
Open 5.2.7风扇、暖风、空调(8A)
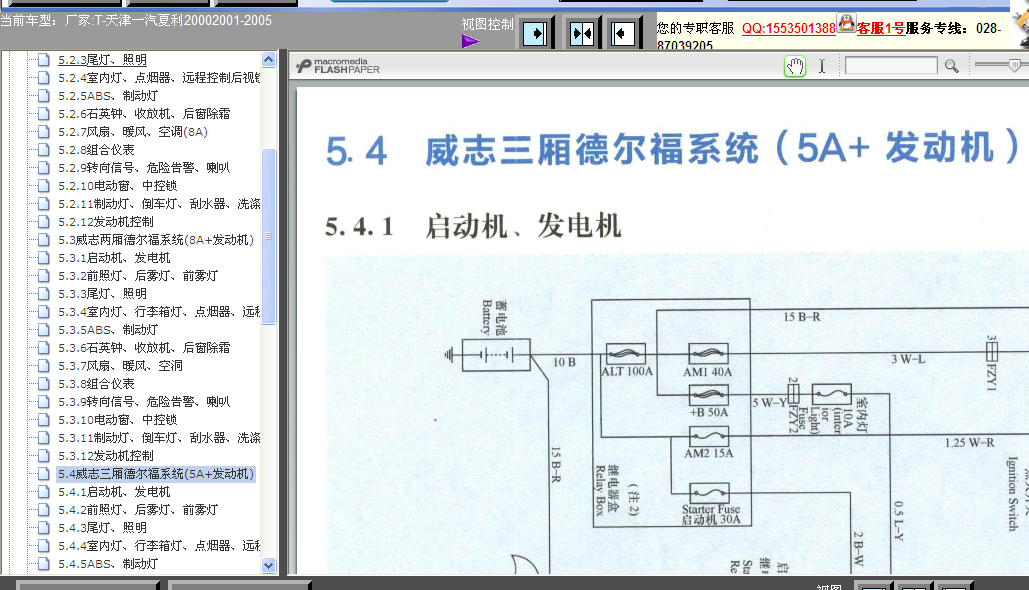click(133, 132)
